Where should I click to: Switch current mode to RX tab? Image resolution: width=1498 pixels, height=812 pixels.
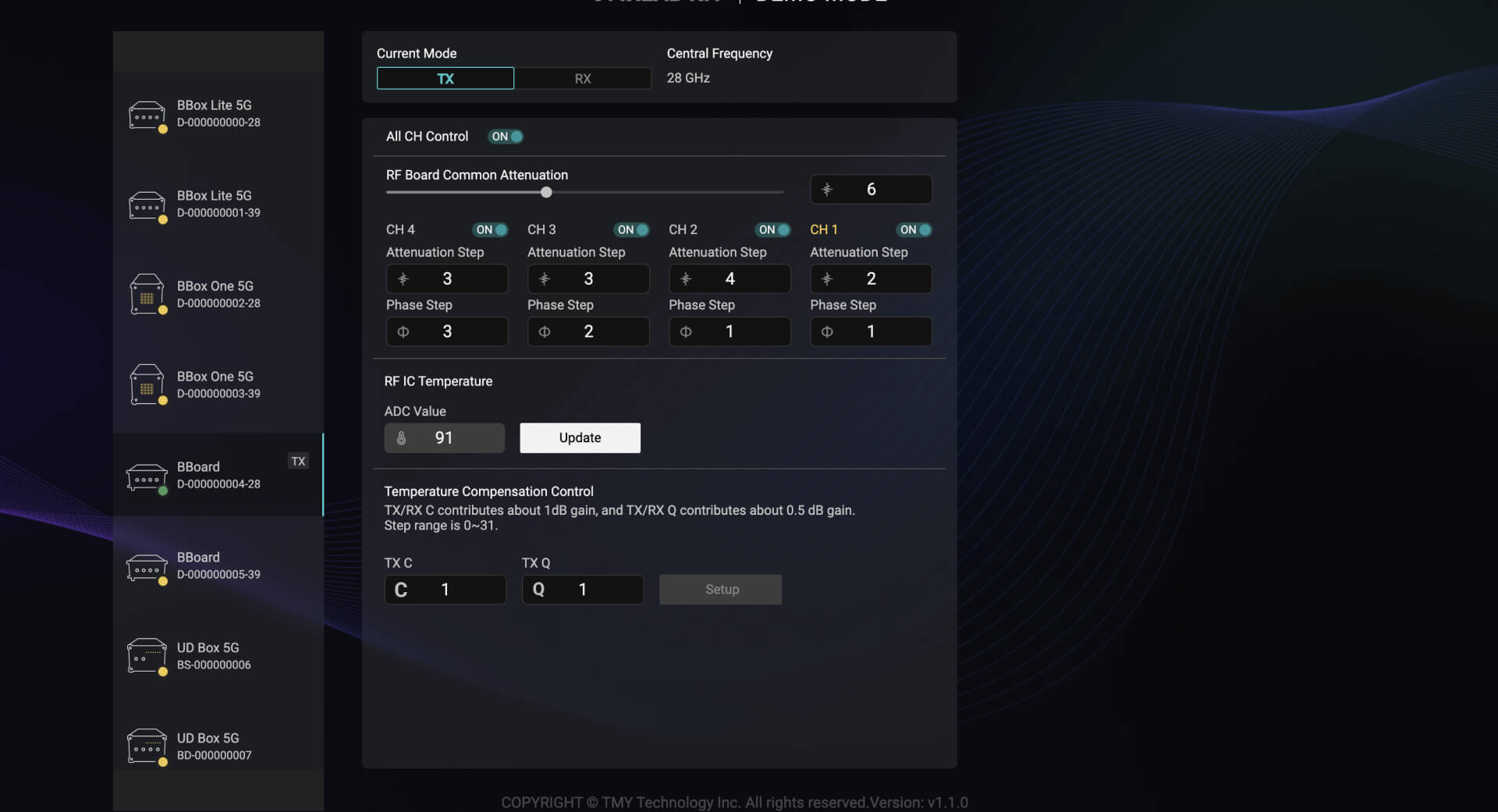click(x=583, y=78)
